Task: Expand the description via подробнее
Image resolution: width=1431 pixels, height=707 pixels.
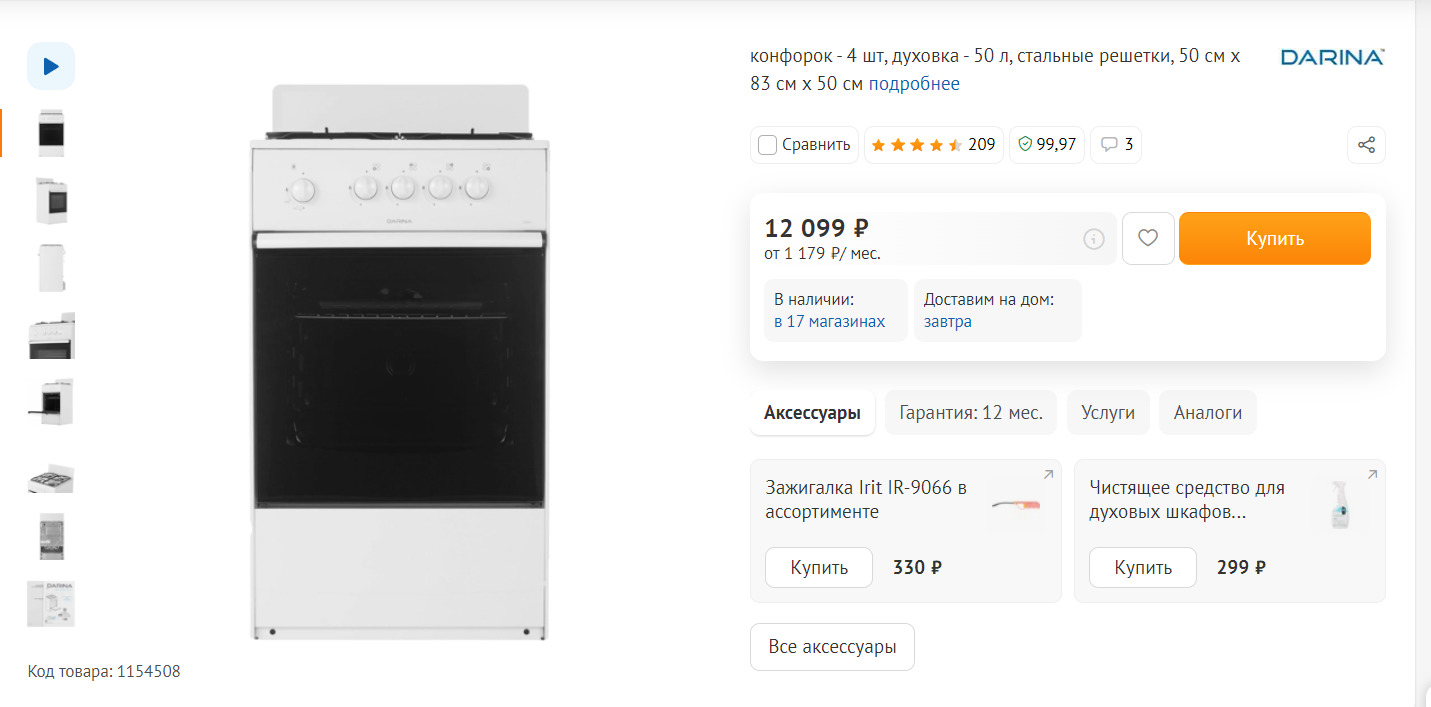Action: (914, 84)
